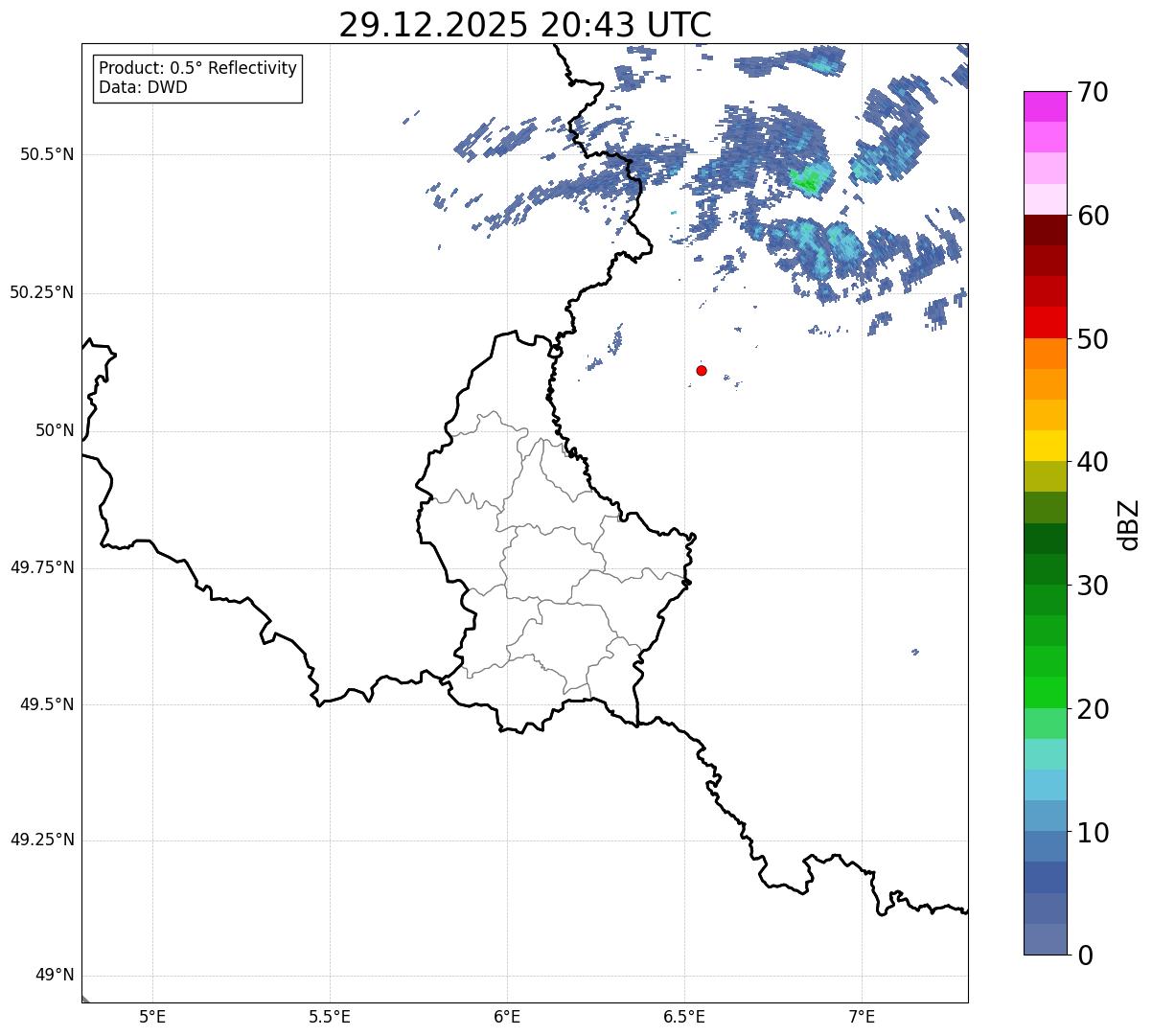The height and width of the screenshot is (1036, 1152).
Task: Click the latitude label 49.5°N
Action: [47, 705]
